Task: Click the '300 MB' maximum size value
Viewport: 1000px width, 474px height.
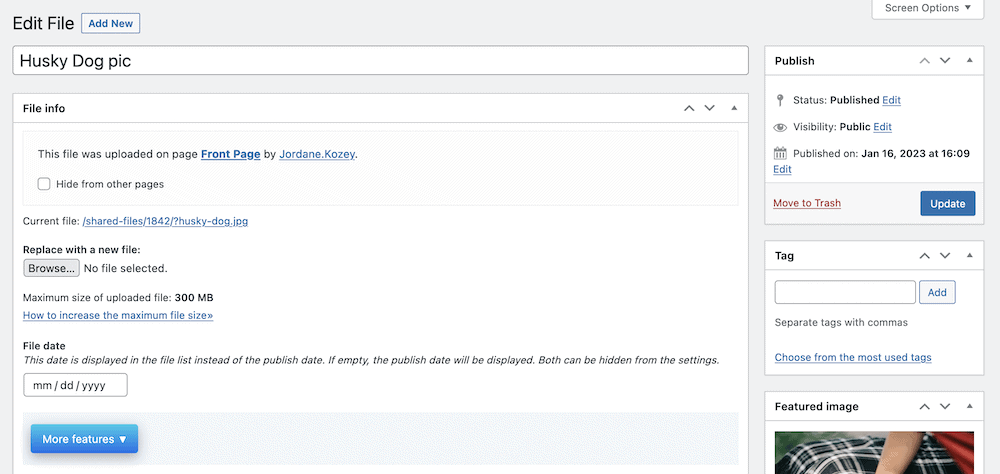Action: click(194, 297)
